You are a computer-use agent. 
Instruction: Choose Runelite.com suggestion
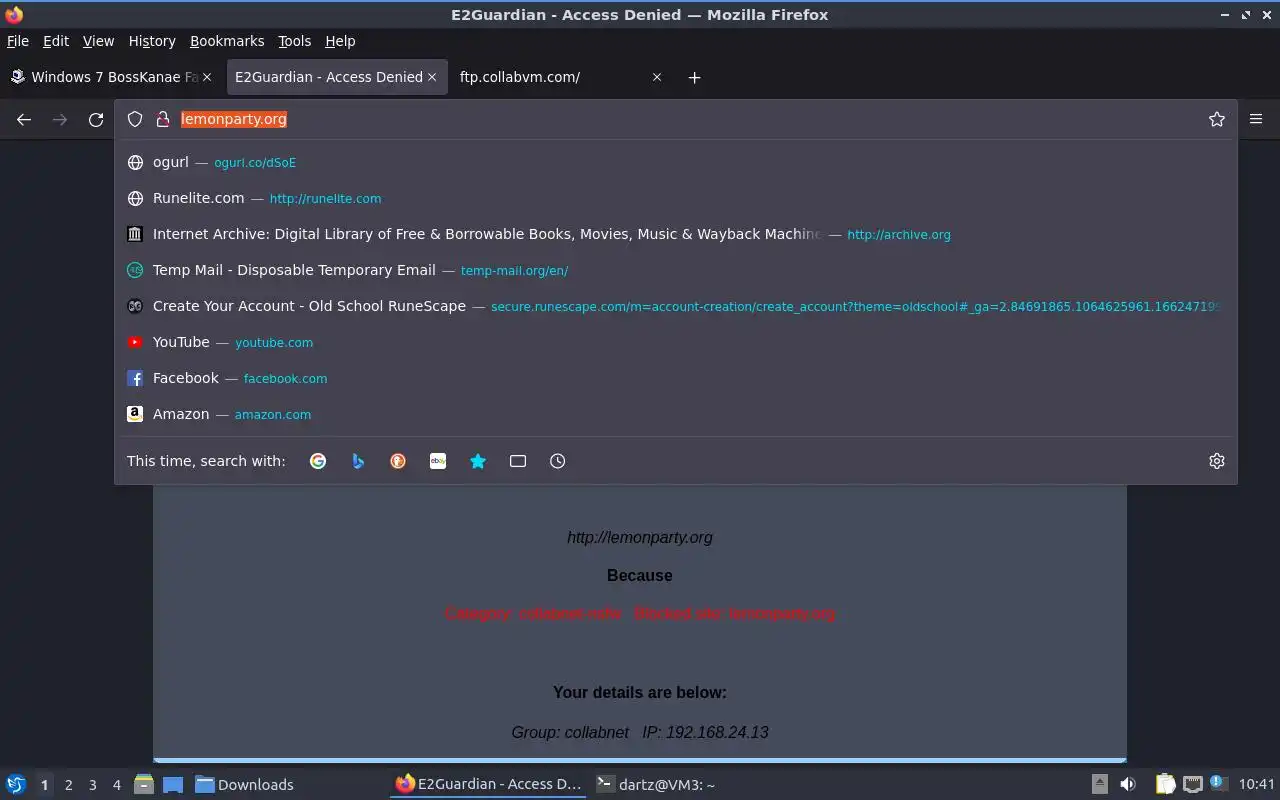point(675,198)
